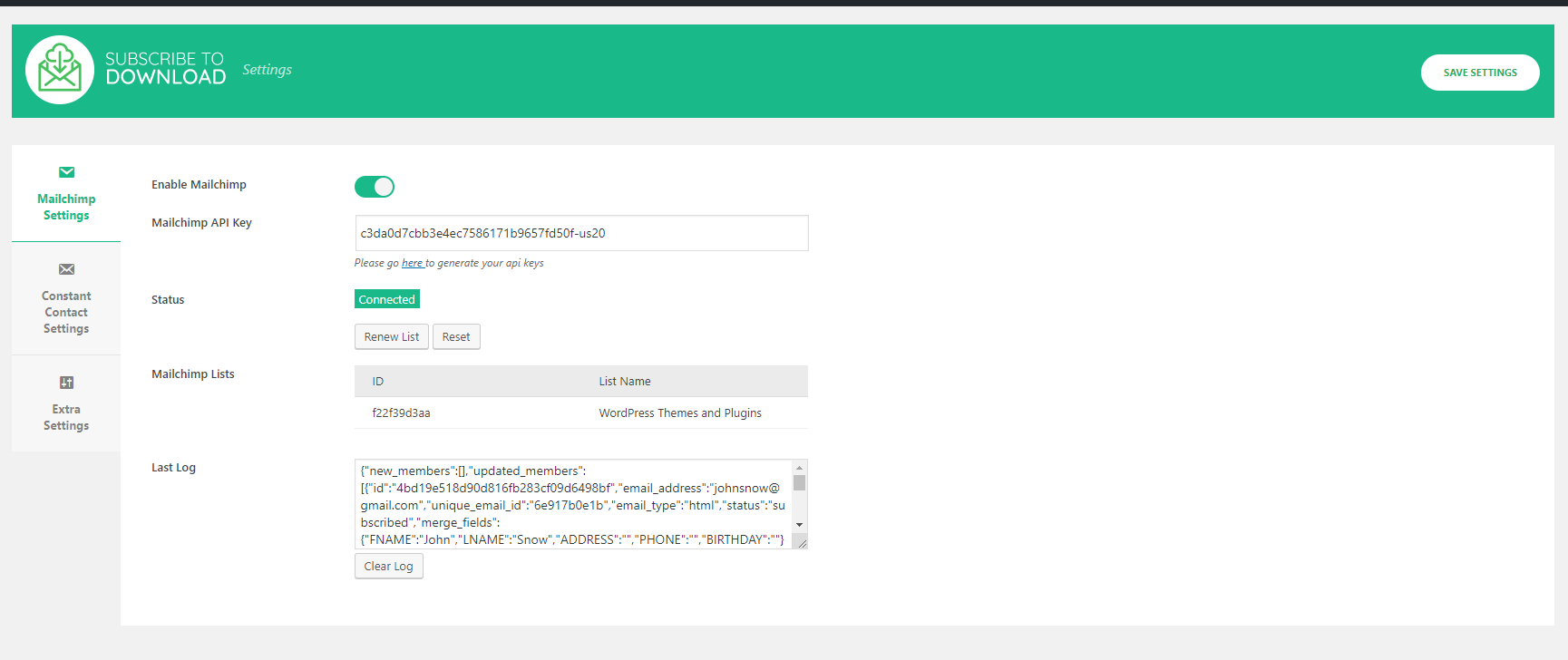Follow the 'here' link to generate API keys
Screen dimensions: 1568x660
pyautogui.click(x=413, y=263)
